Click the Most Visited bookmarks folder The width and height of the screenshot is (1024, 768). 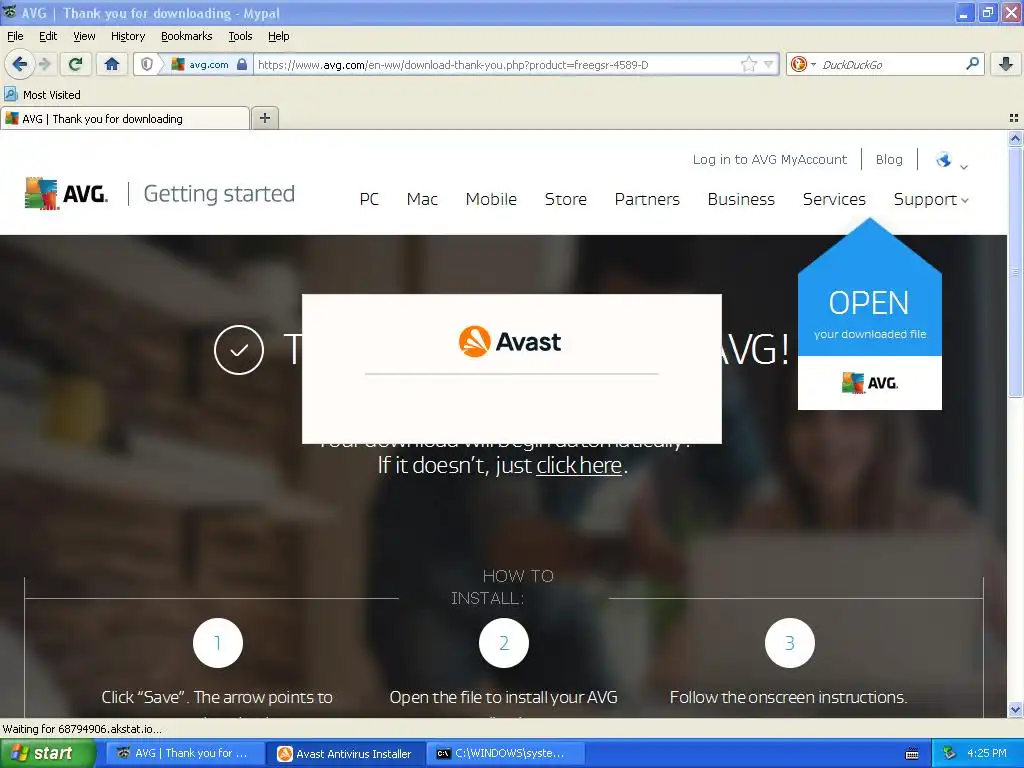42,95
